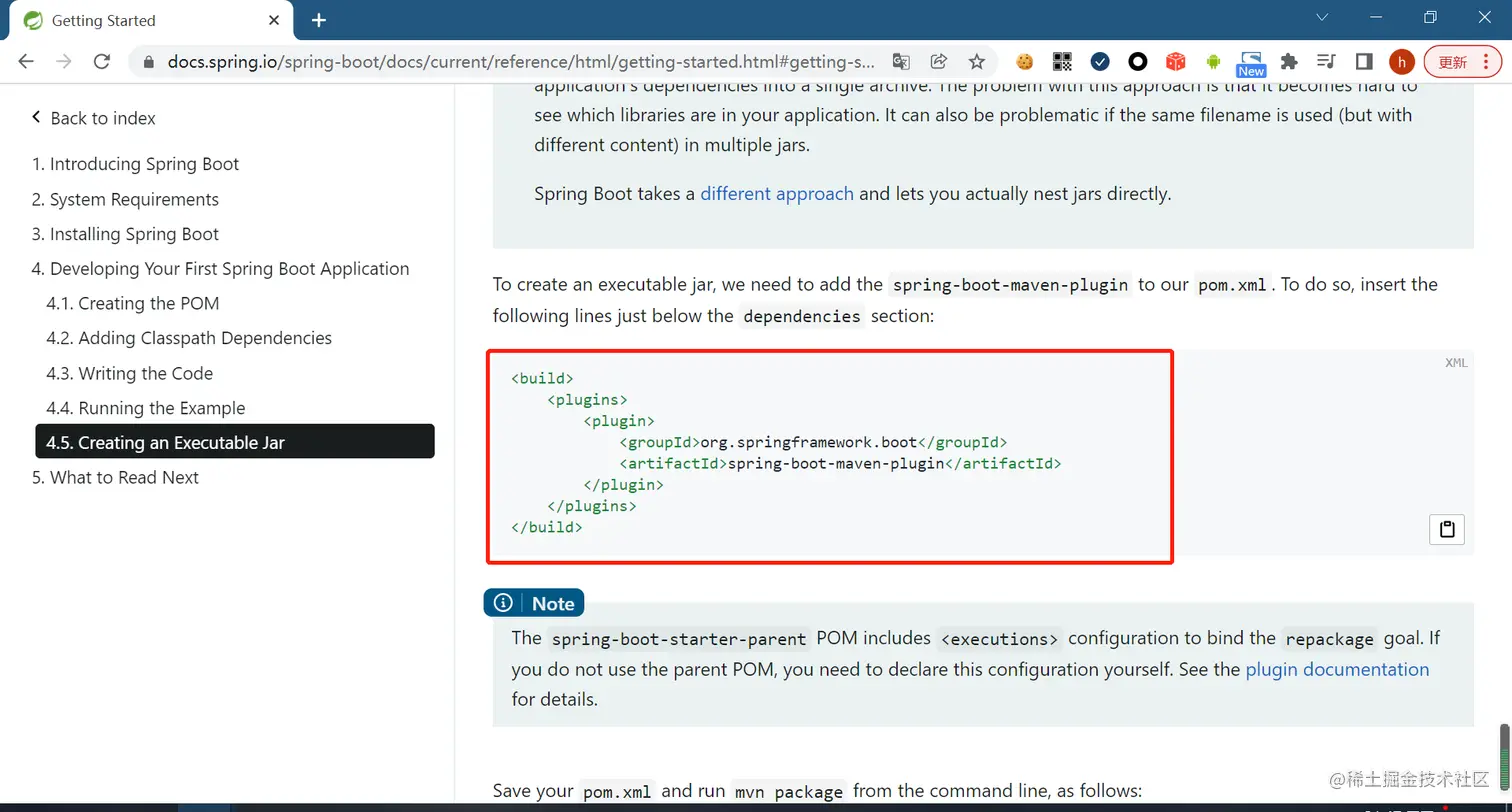This screenshot has width=1512, height=812.
Task: Open the profile avatar labeled h
Action: pyautogui.click(x=1402, y=61)
